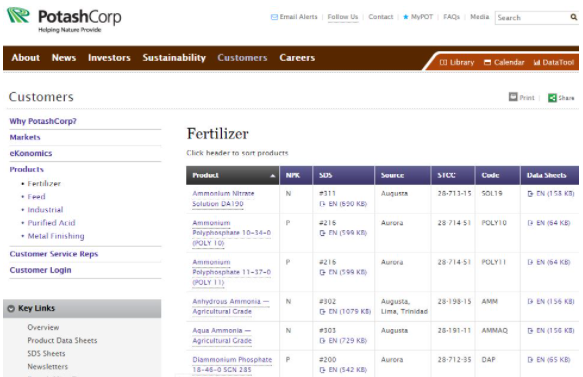The image size is (583, 377).
Task: Open Ammonium Nitrate Solution DA190 product
Action: click(223, 199)
